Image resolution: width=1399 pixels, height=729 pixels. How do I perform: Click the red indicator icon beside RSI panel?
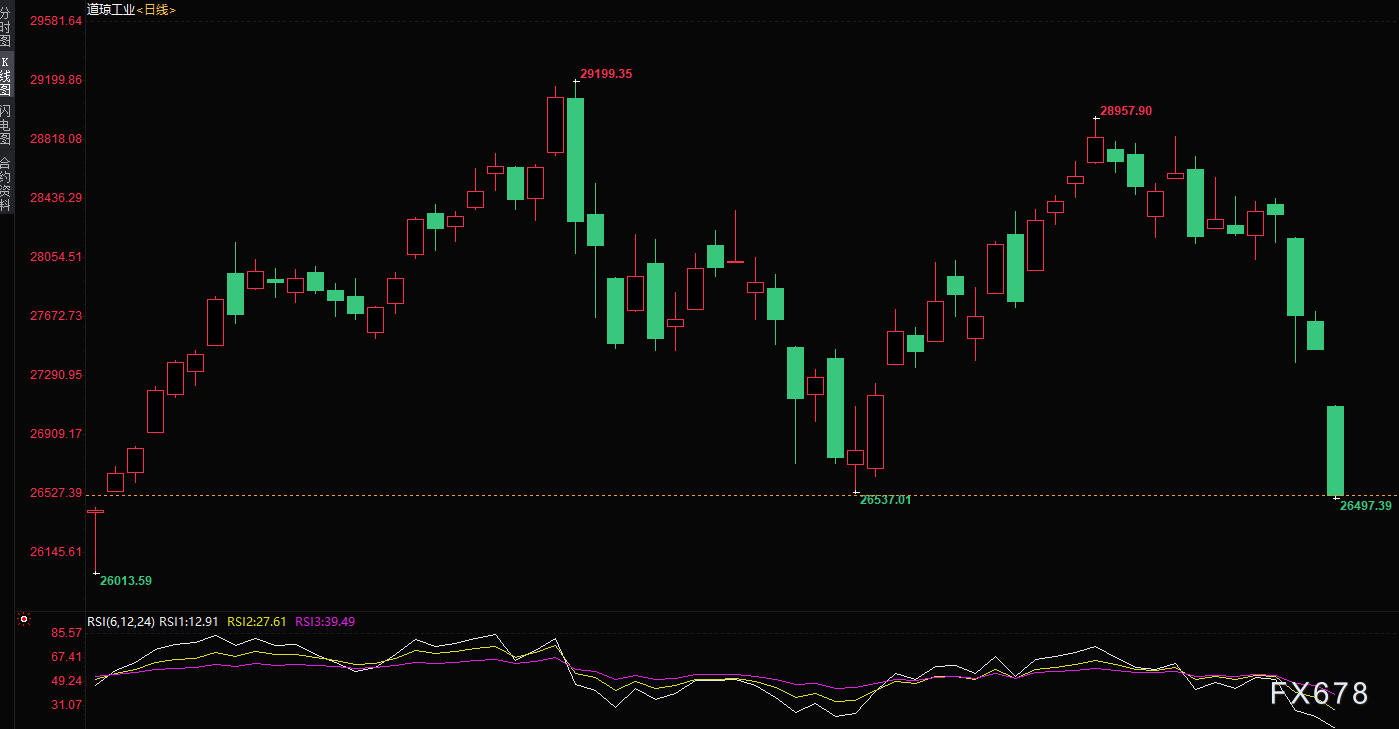pos(24,620)
